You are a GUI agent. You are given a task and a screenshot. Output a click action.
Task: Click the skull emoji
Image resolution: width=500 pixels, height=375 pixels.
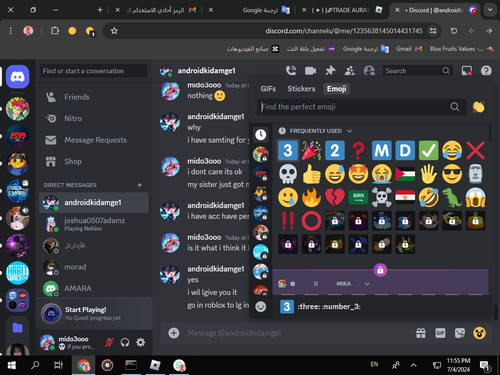(x=288, y=174)
